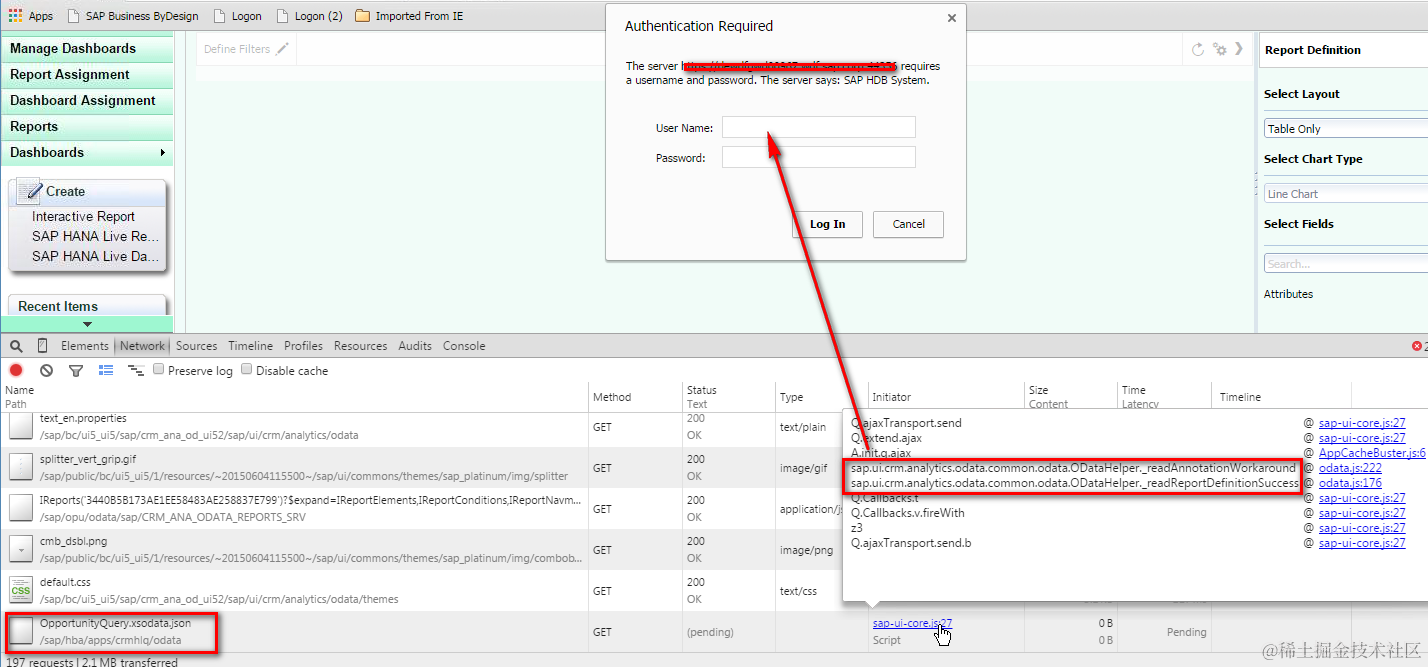Close the Authentication Required dialog

[951, 17]
